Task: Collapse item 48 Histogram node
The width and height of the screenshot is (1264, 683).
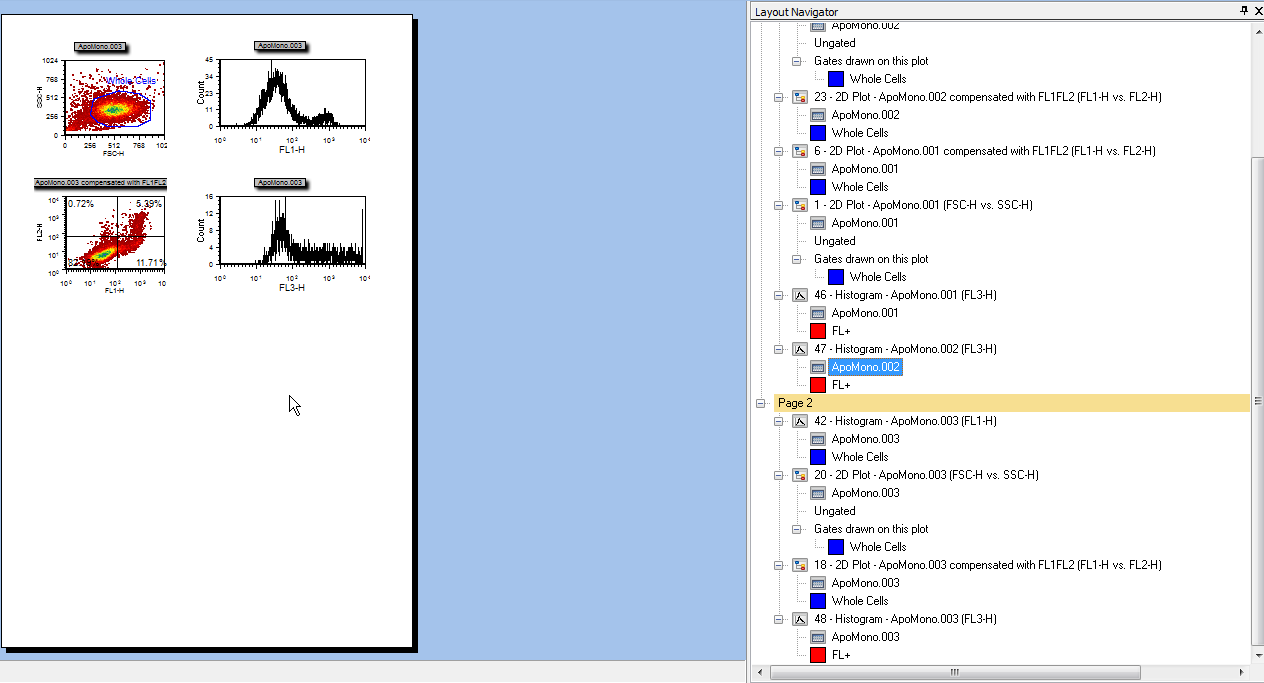Action: pyautogui.click(x=779, y=619)
